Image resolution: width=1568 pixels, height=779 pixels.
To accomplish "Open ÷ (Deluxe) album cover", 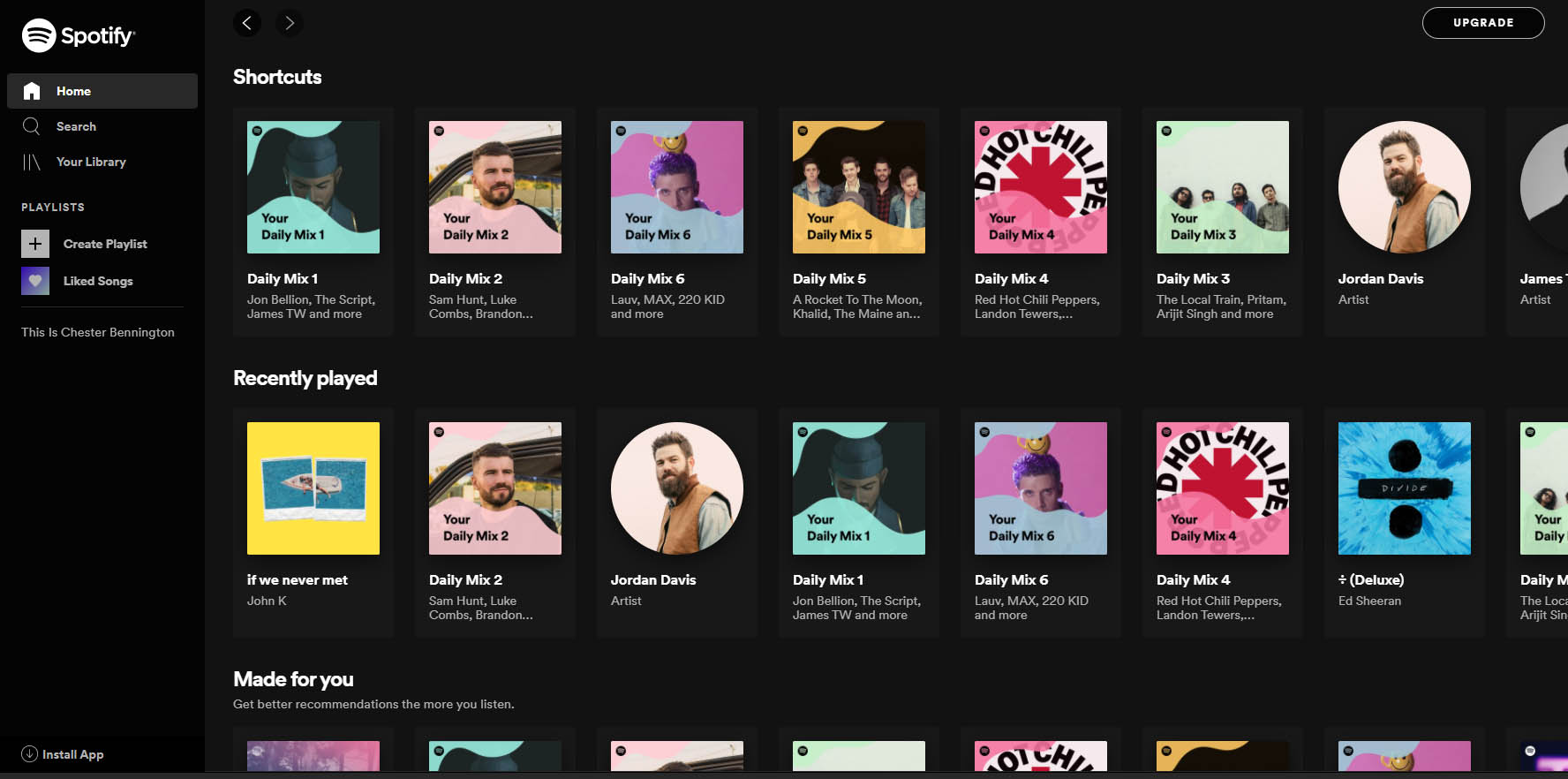I will [x=1405, y=488].
